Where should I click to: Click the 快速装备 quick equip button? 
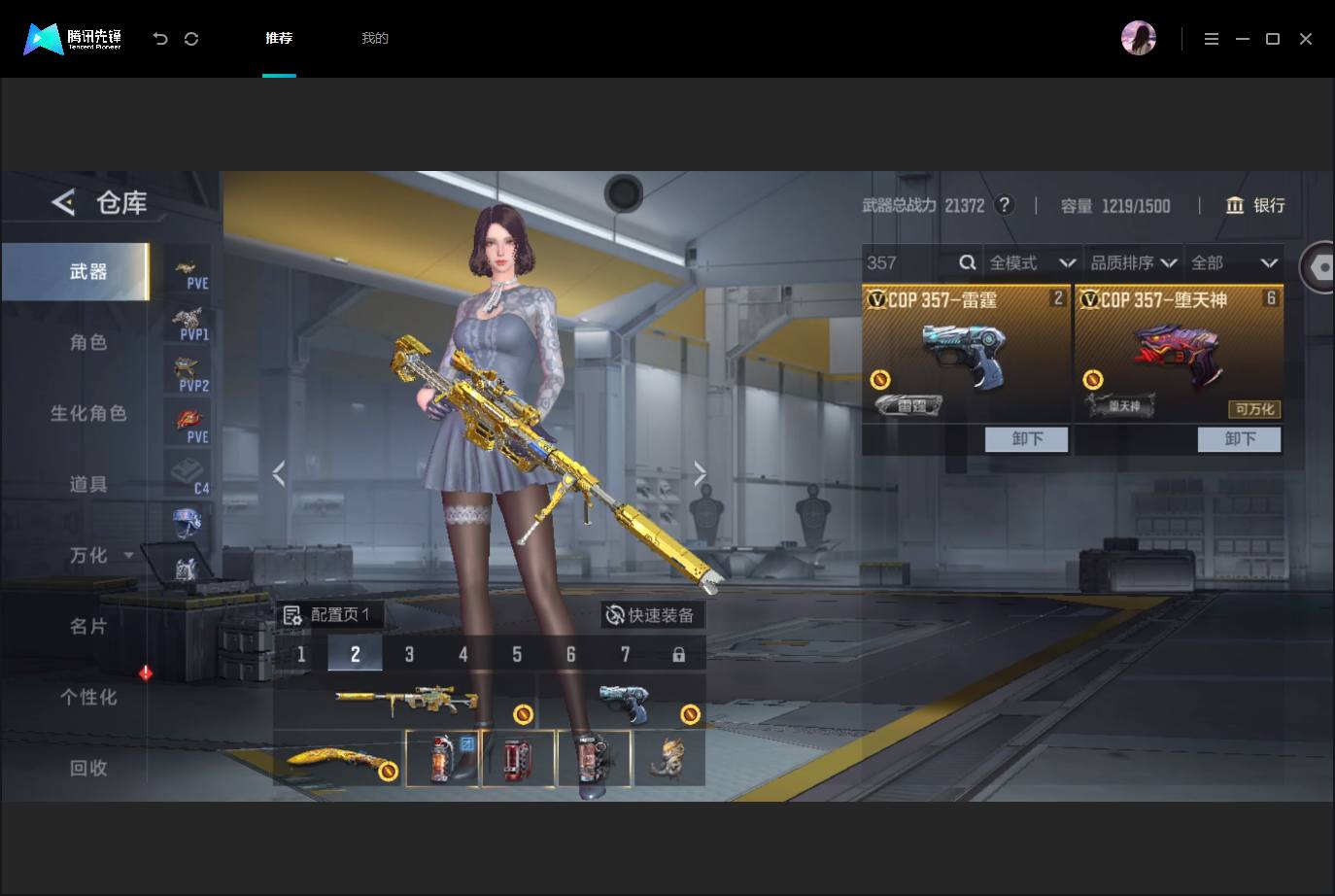click(x=651, y=615)
